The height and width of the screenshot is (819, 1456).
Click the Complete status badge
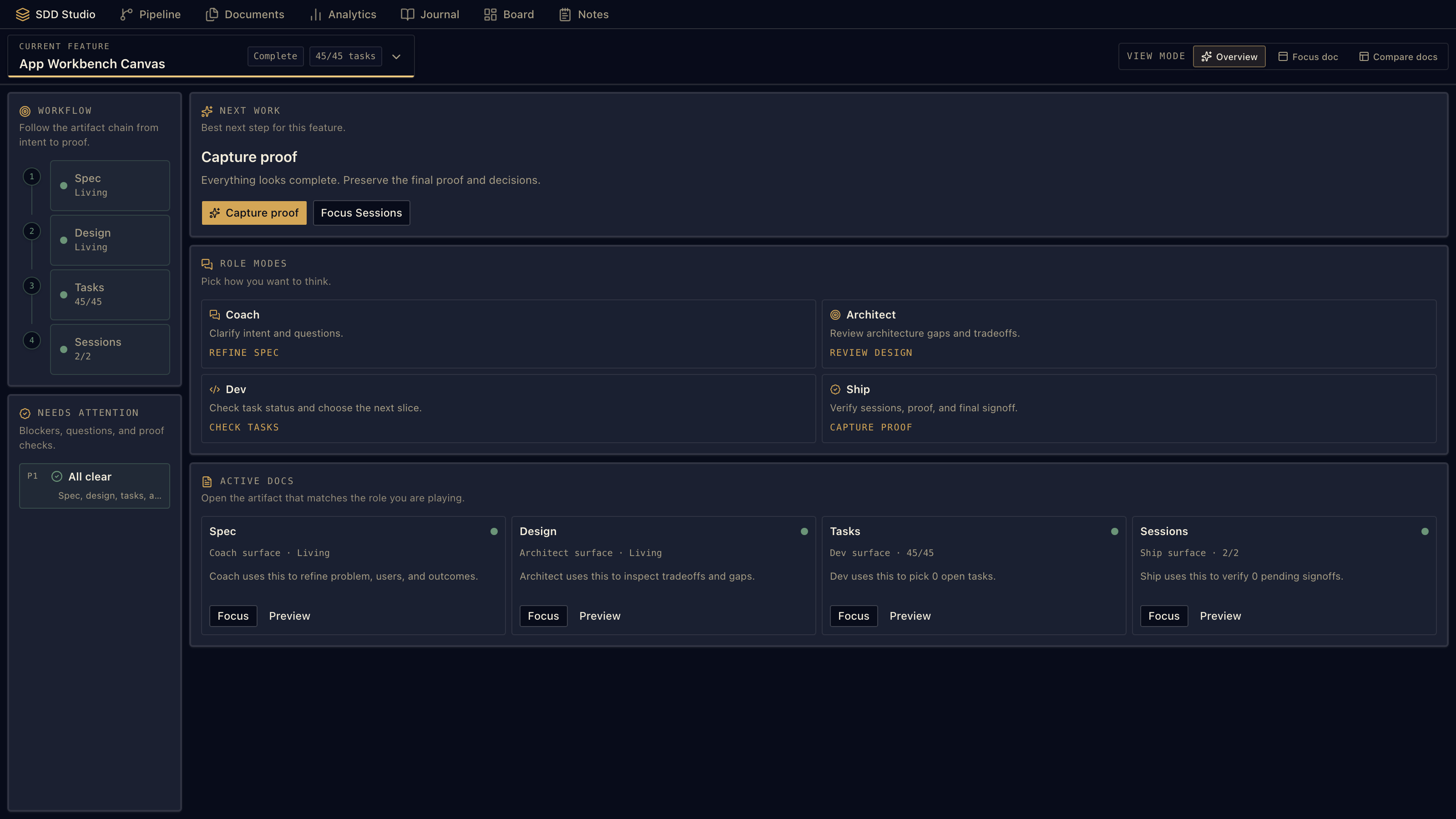tap(275, 56)
